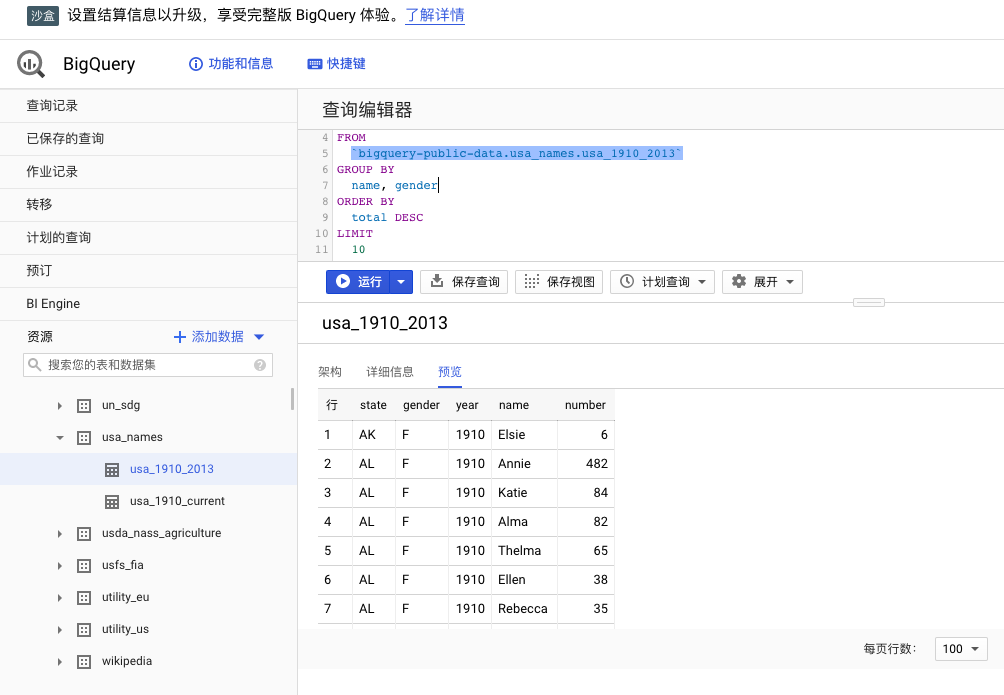Click the utility_us dataset icon
Viewport: 1004px width, 695px height.
click(84, 630)
